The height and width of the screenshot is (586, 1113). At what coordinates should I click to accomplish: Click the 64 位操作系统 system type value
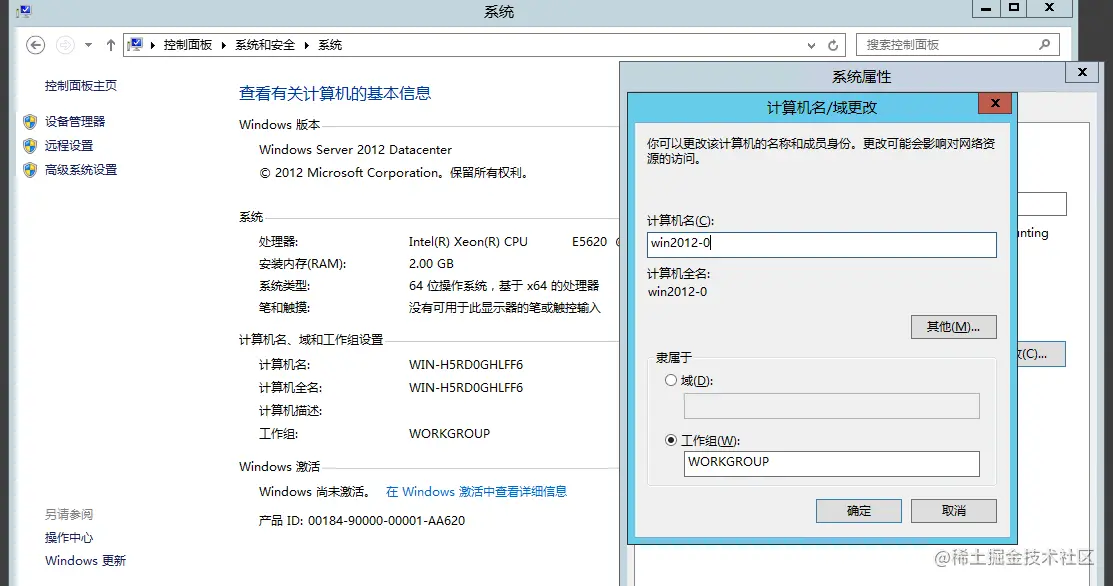tap(504, 285)
